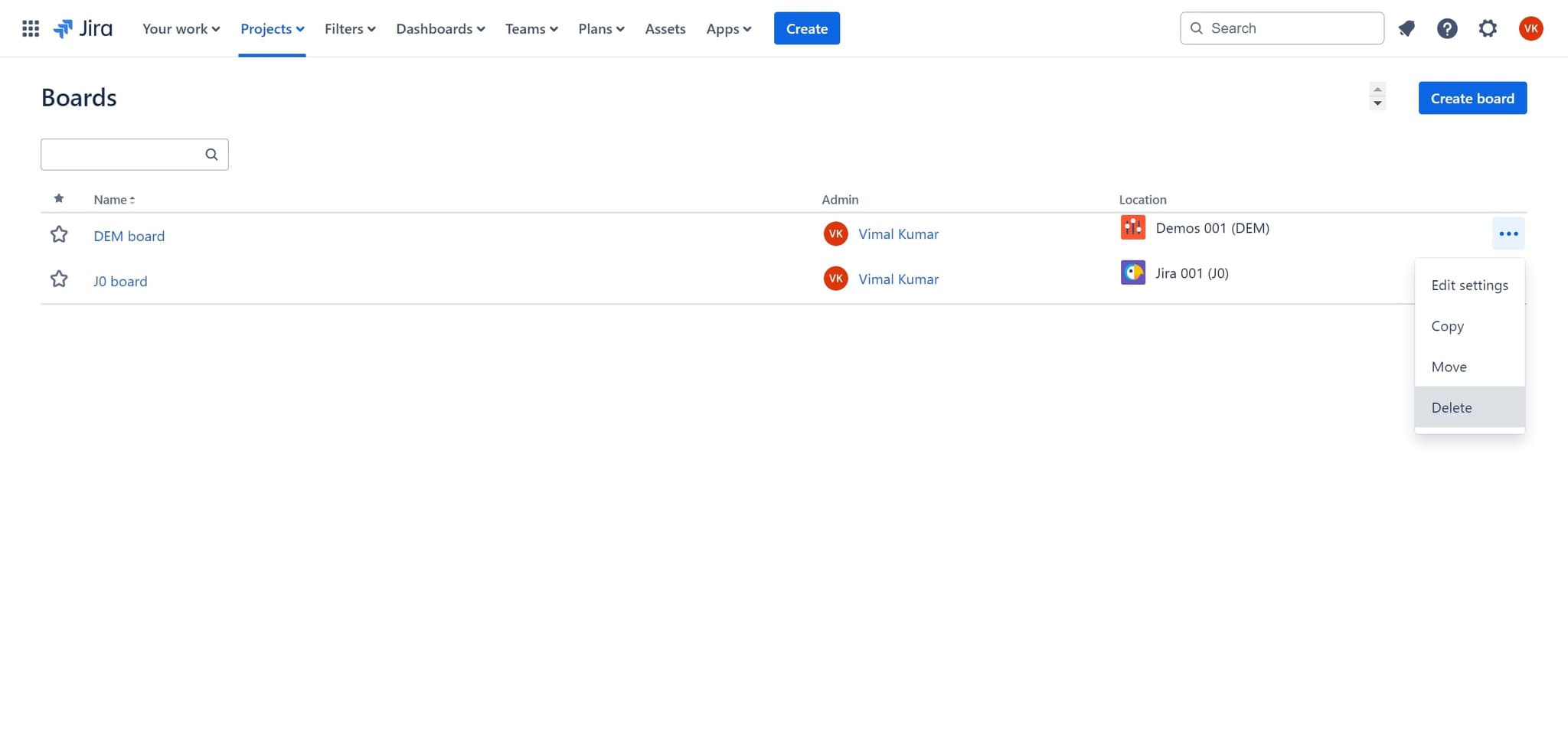Expand the Your work dropdown
The height and width of the screenshot is (744, 1568).
[181, 28]
